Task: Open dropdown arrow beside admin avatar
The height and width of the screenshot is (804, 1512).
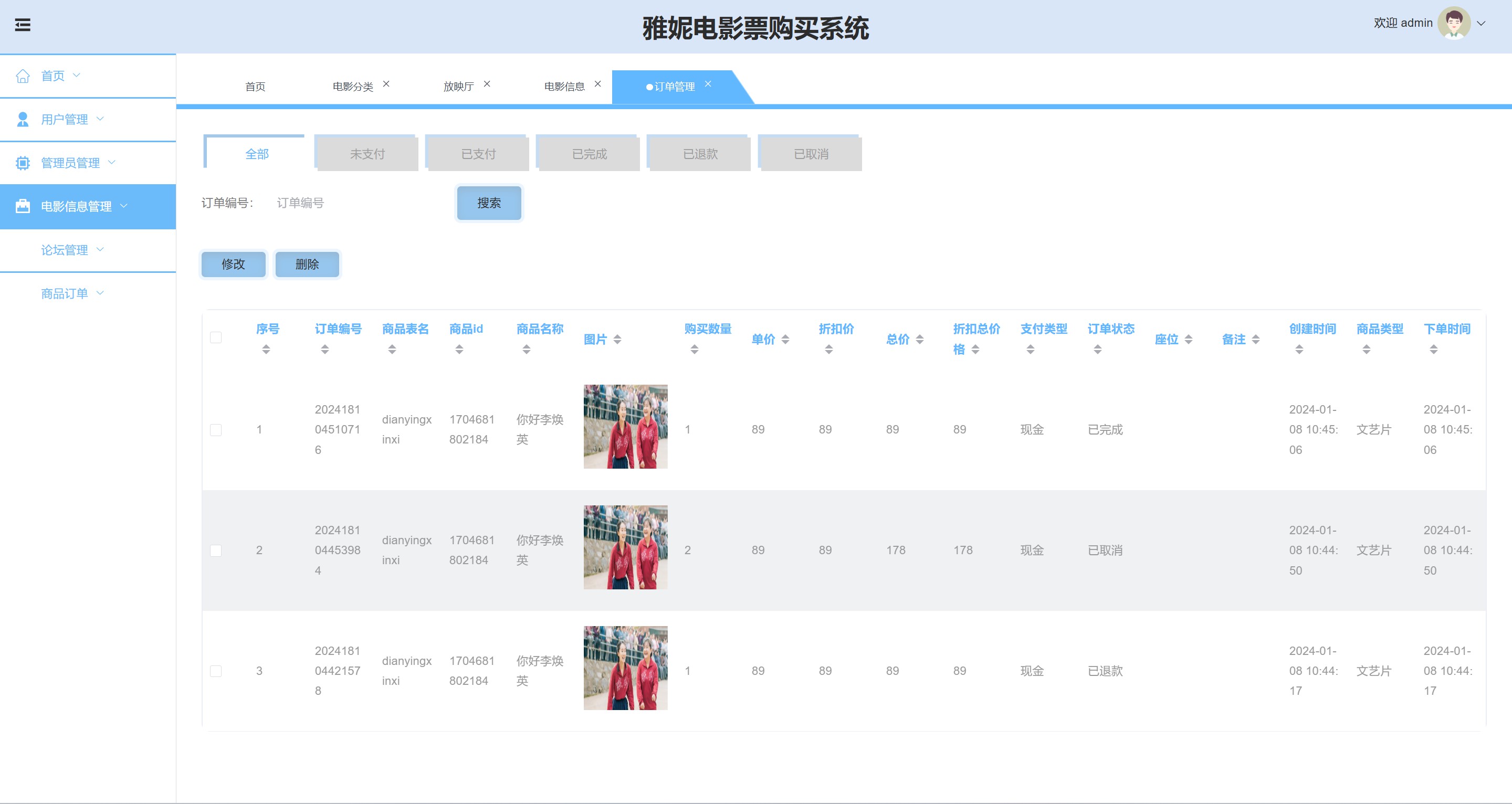Action: pos(1481,24)
